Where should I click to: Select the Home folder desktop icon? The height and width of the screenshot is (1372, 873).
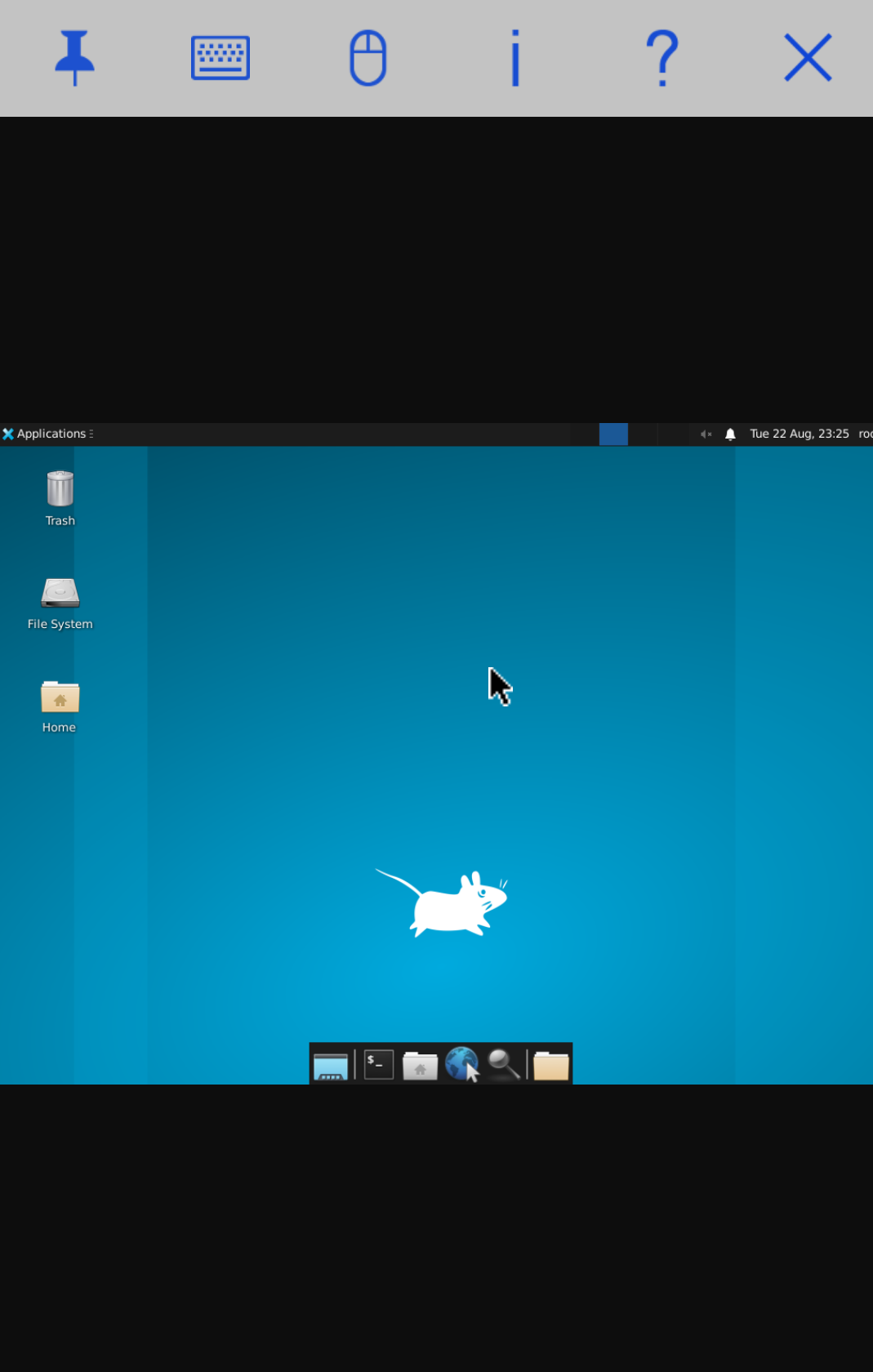point(60,706)
